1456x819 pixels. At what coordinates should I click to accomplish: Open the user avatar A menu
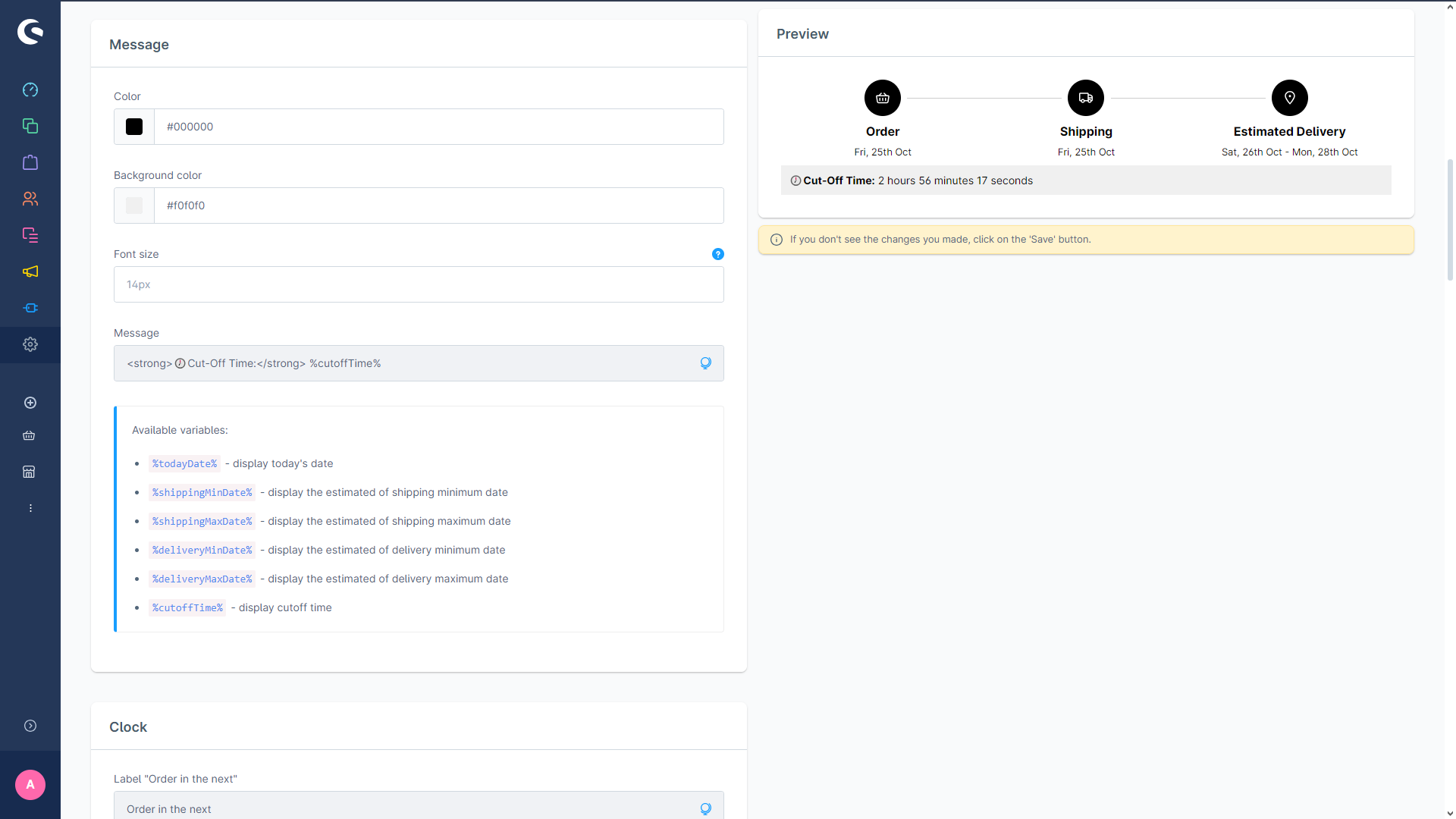[30, 785]
